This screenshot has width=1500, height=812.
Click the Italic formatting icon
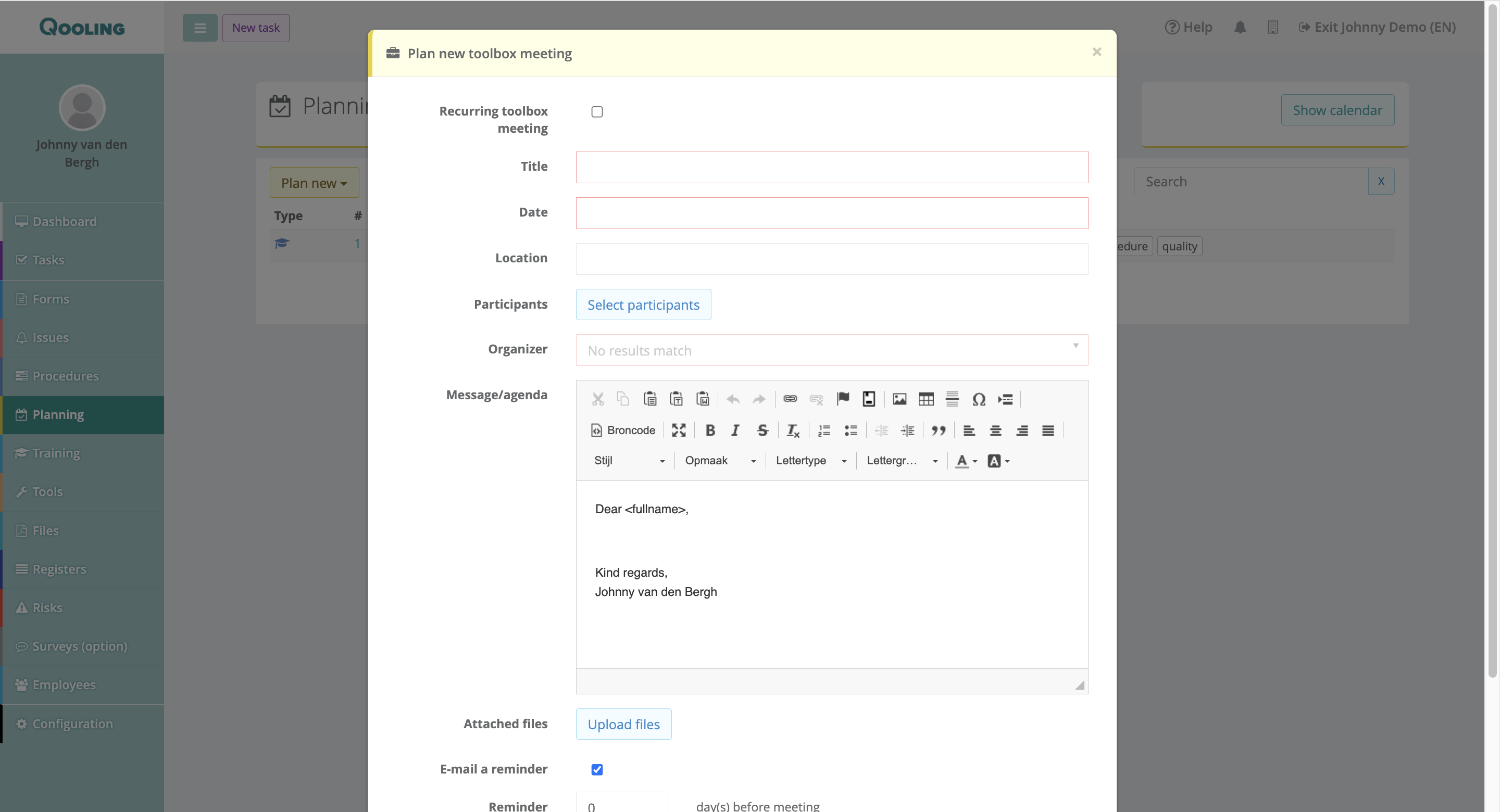(x=735, y=430)
